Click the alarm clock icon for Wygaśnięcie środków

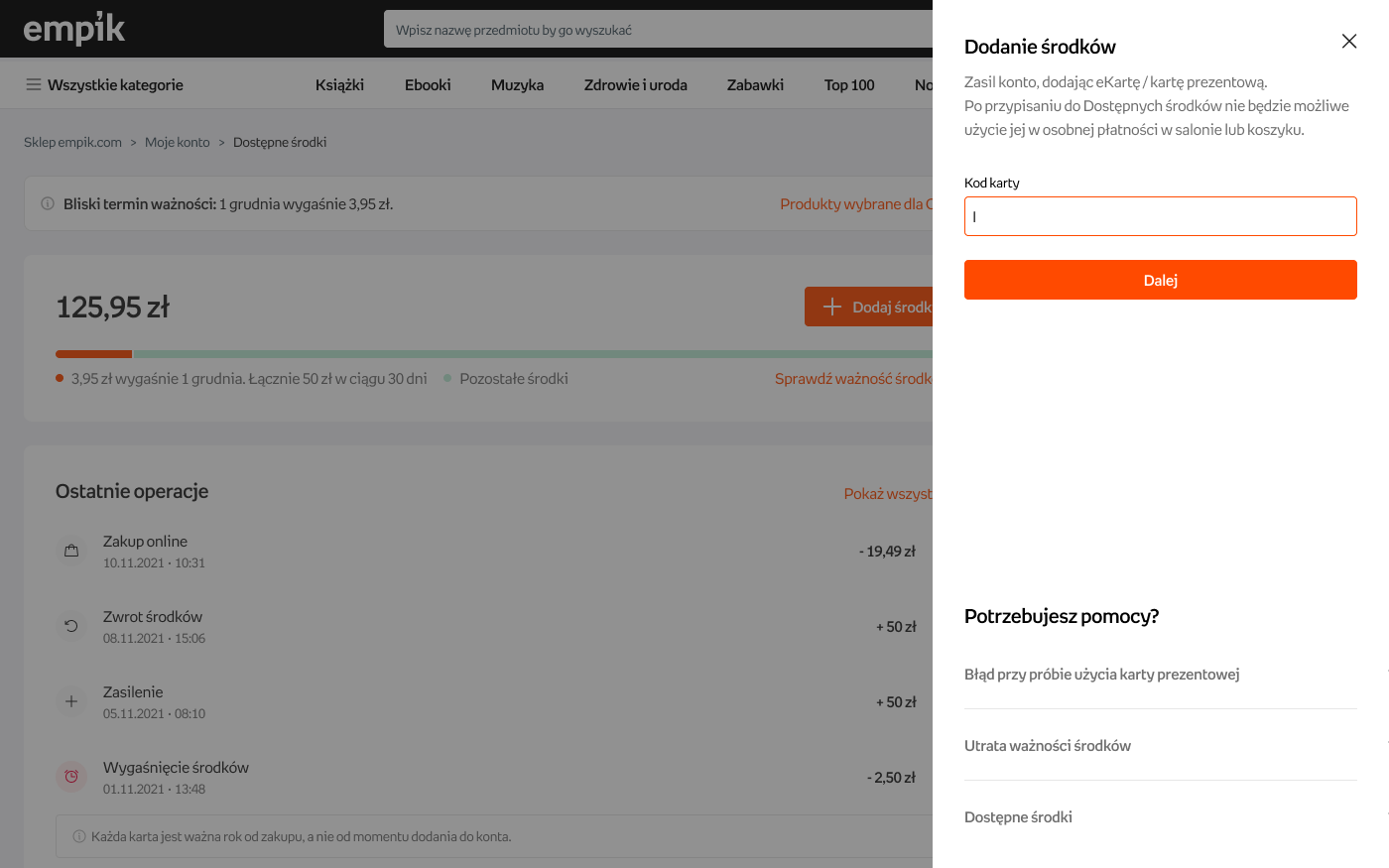(71, 777)
